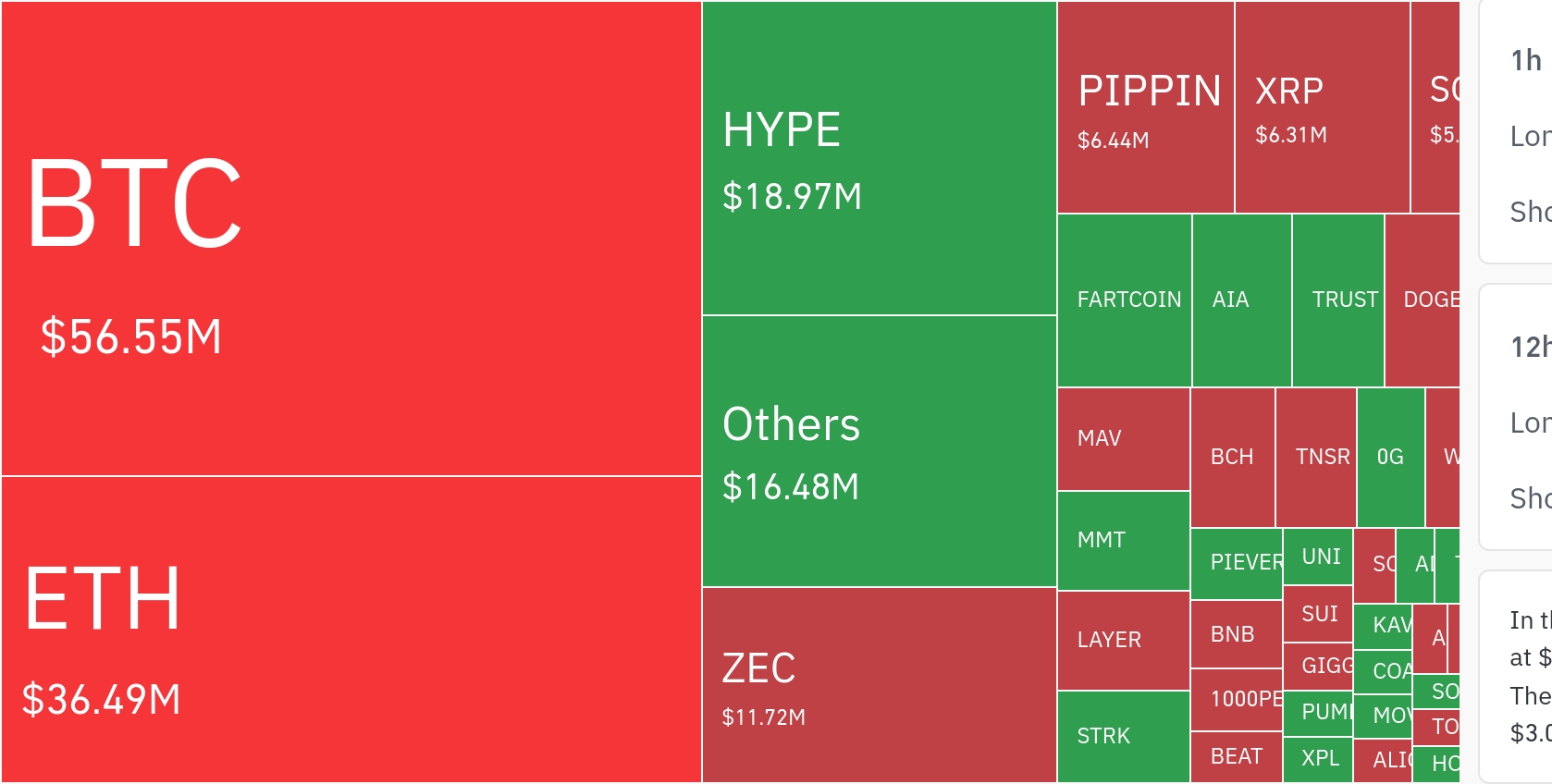Image resolution: width=1552 pixels, height=784 pixels.
Task: Click the PIPPIN $6.44M tile
Action: [1145, 107]
